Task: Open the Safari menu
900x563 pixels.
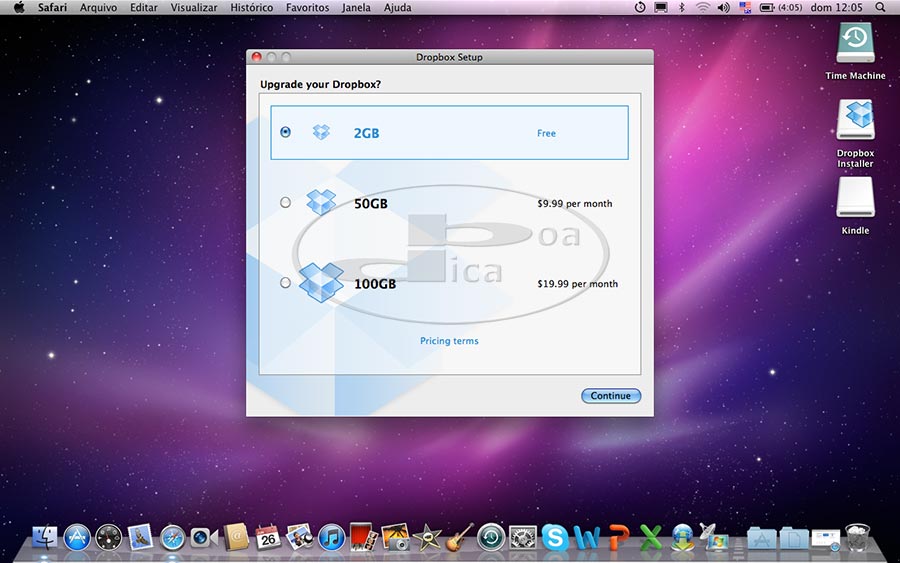Action: click(x=52, y=7)
